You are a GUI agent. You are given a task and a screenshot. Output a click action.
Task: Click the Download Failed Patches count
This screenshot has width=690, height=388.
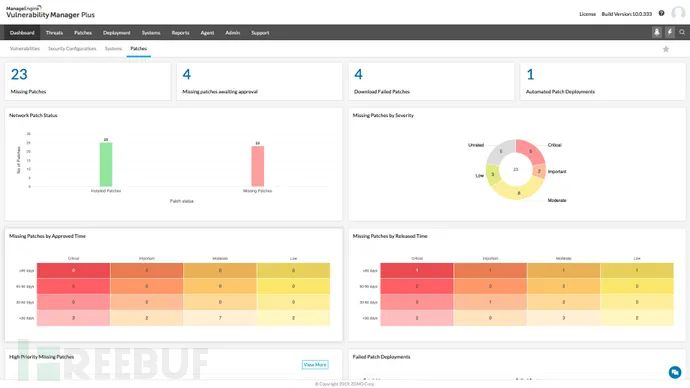point(358,74)
